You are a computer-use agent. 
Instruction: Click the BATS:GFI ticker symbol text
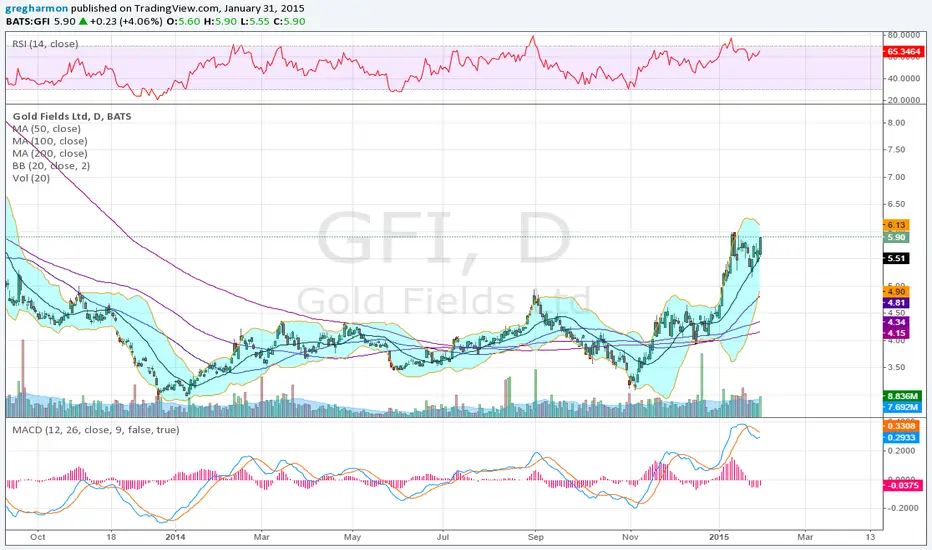28,21
